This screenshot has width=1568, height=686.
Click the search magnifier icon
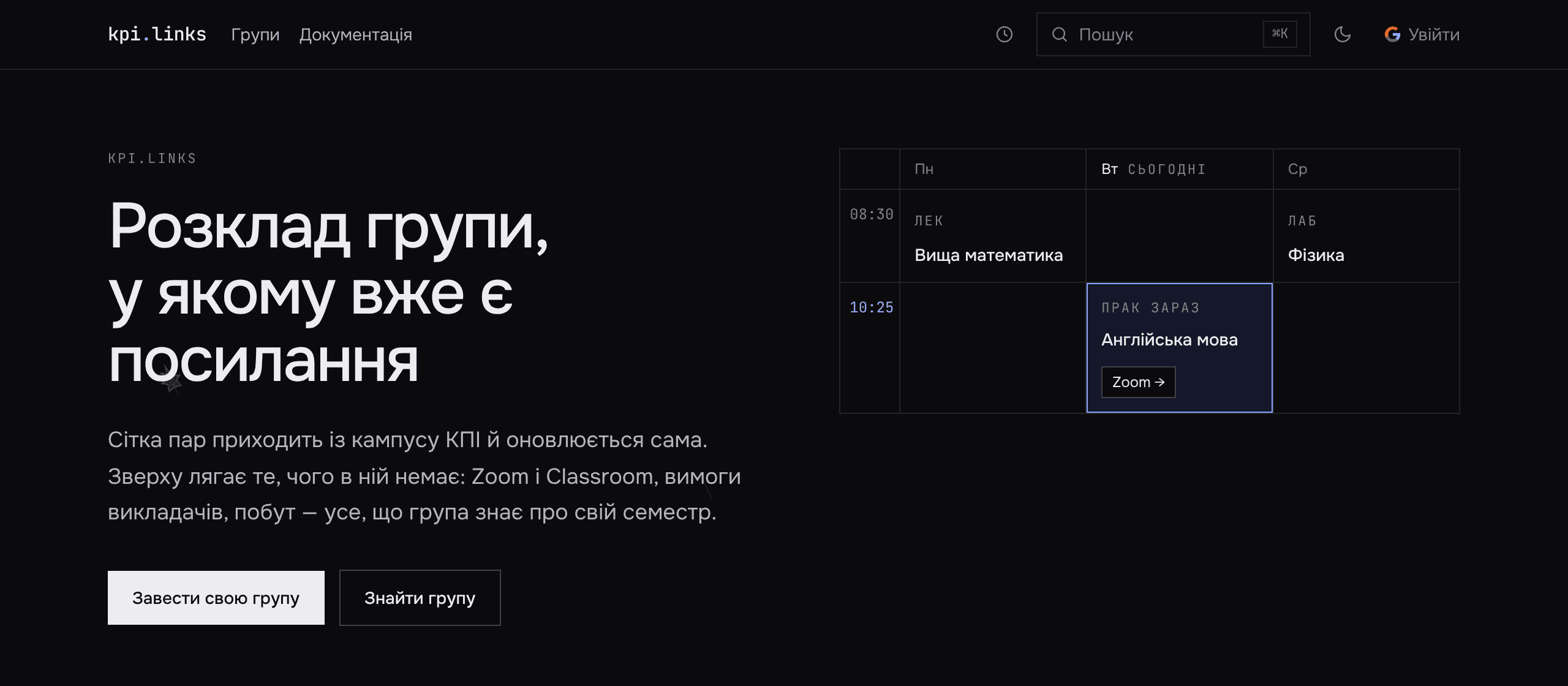pyautogui.click(x=1060, y=34)
